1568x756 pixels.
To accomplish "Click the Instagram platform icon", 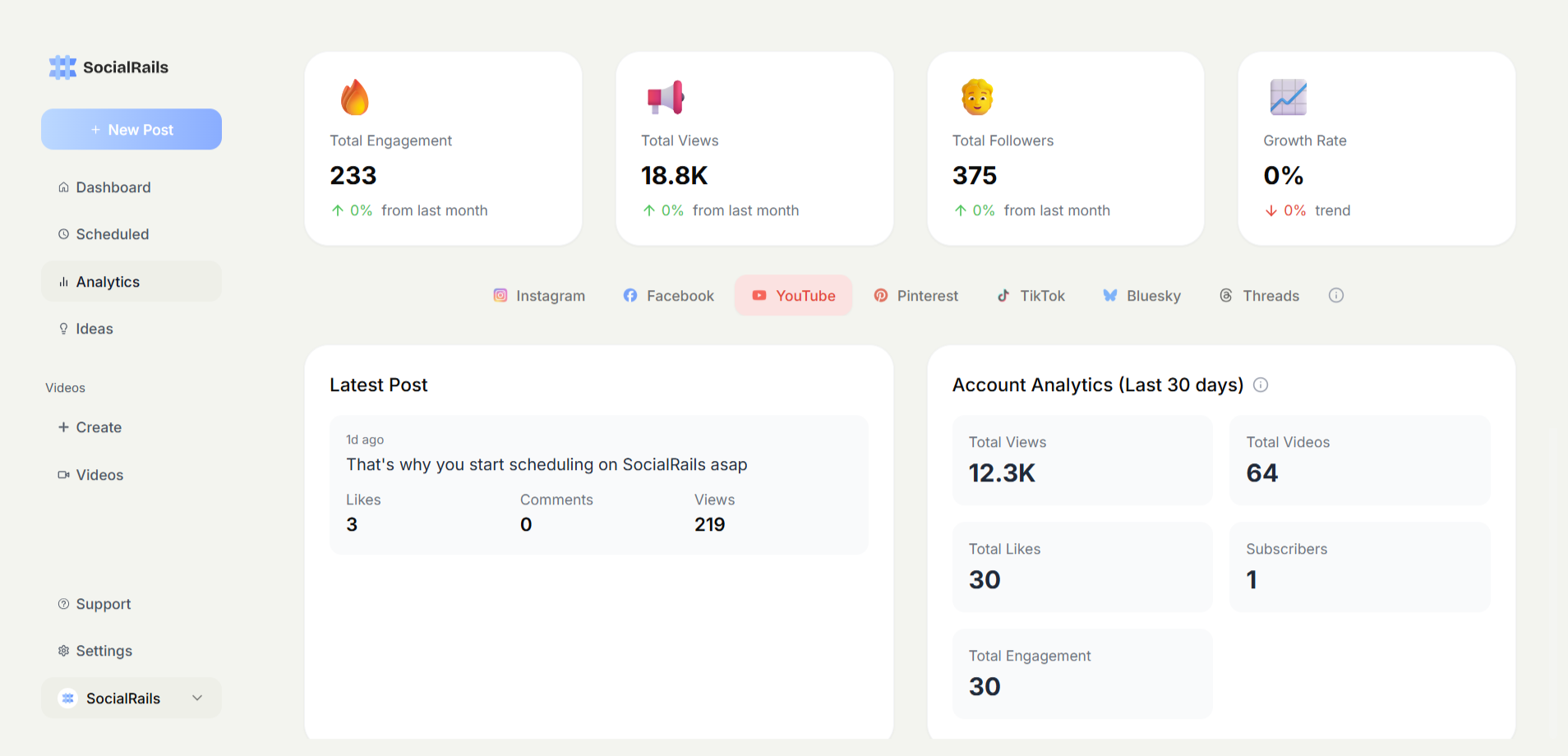I will coord(500,295).
